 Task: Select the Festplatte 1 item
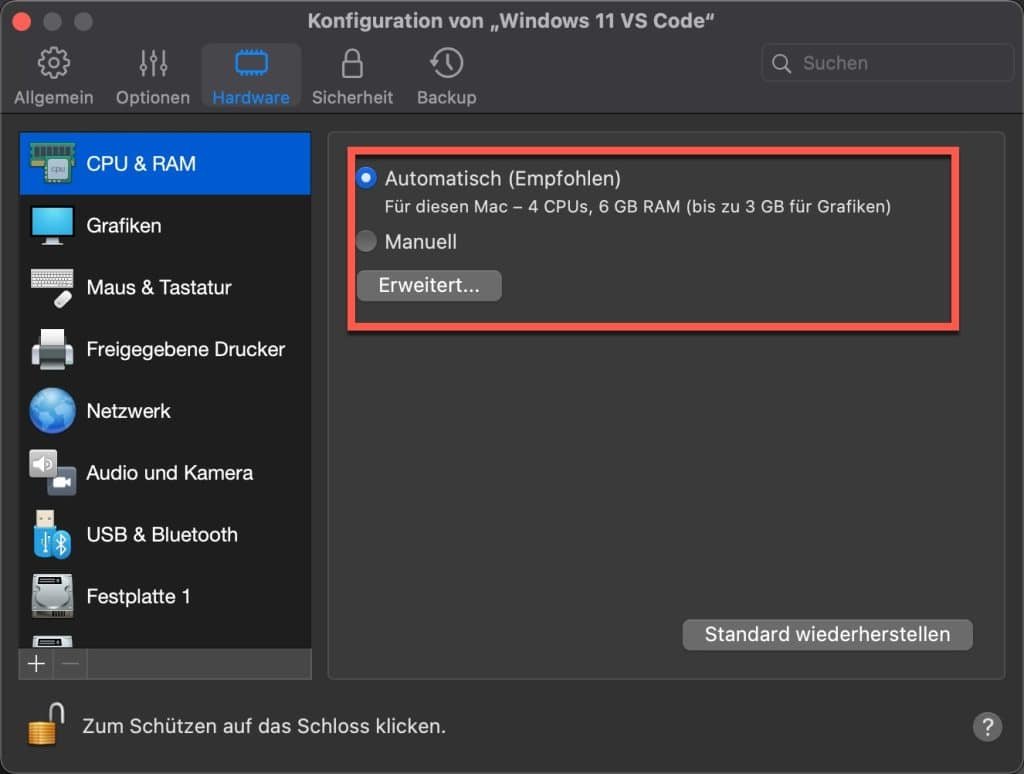[139, 596]
